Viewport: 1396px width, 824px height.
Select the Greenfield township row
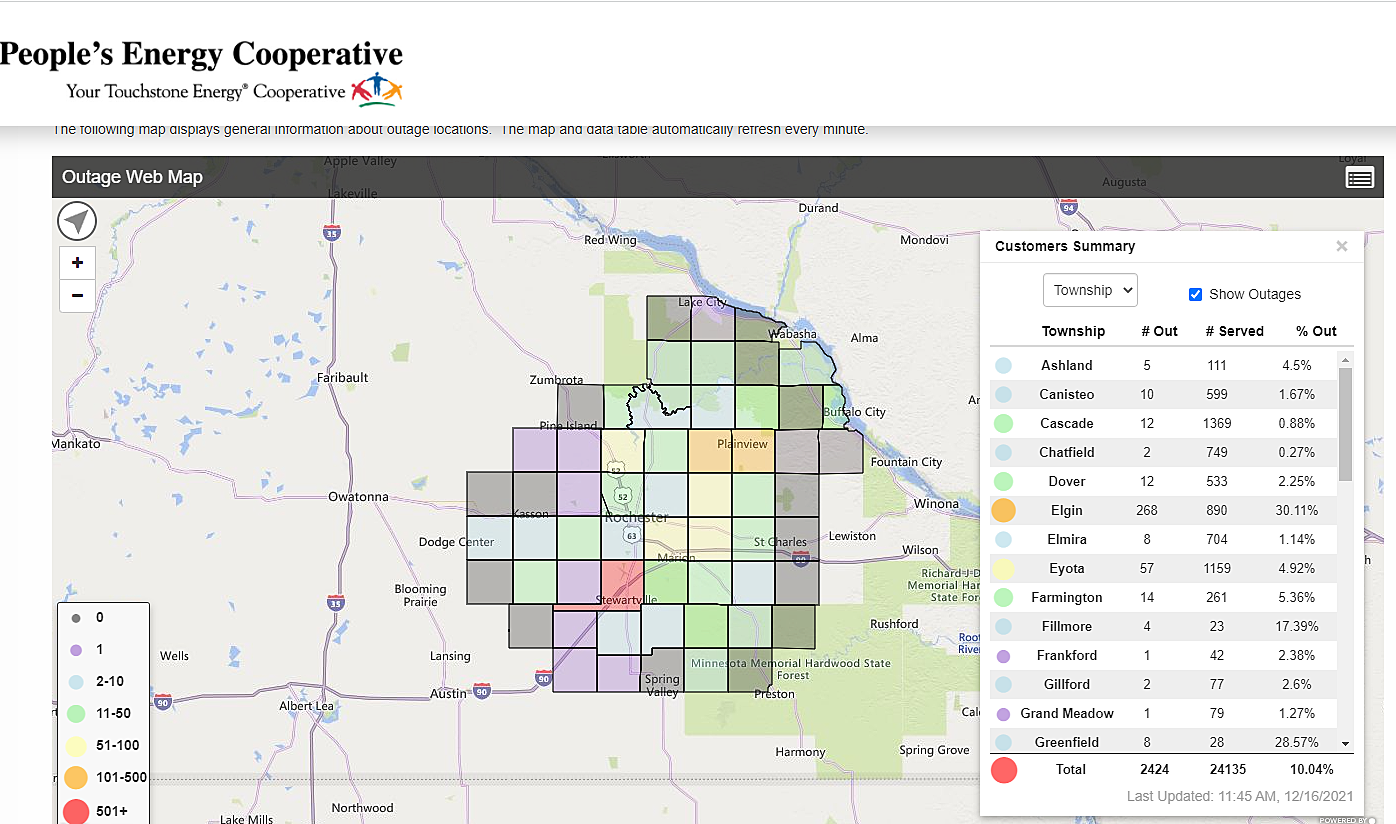coord(1164,741)
